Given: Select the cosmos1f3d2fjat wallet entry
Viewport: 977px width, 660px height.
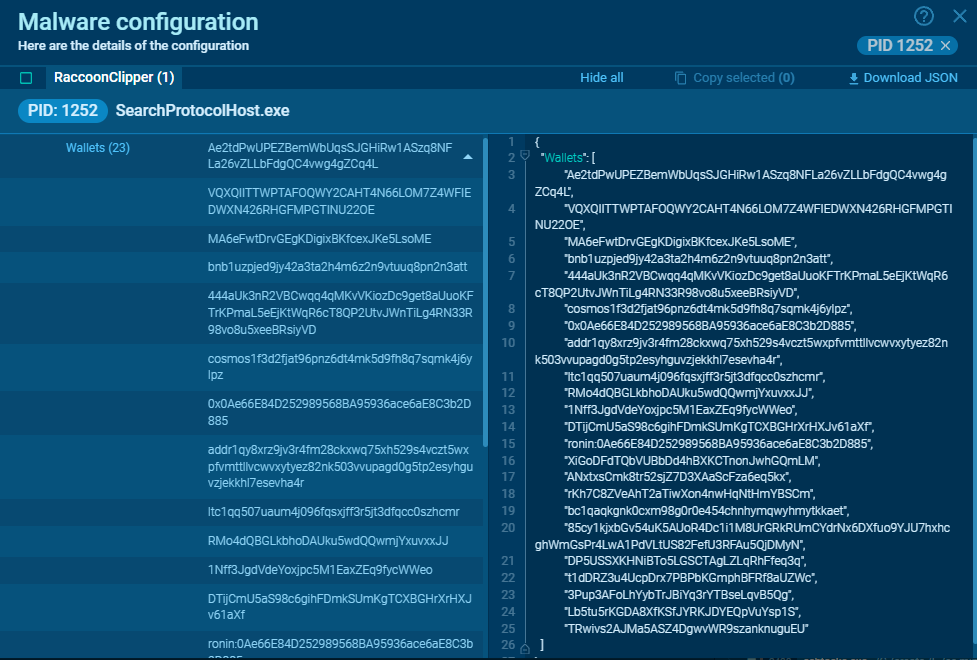Looking at the screenshot, I should (x=338, y=366).
